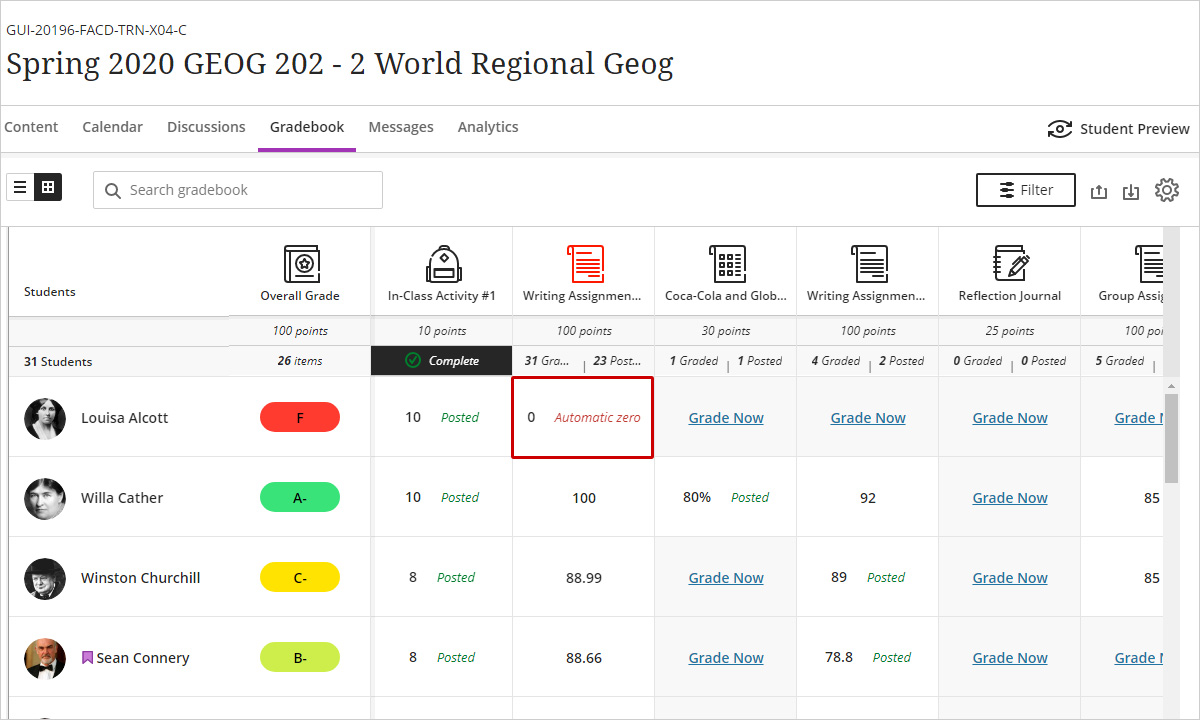Select the In-Class Activity #1 backpack icon
Screen dimensions: 1200x720
[x=442, y=265]
